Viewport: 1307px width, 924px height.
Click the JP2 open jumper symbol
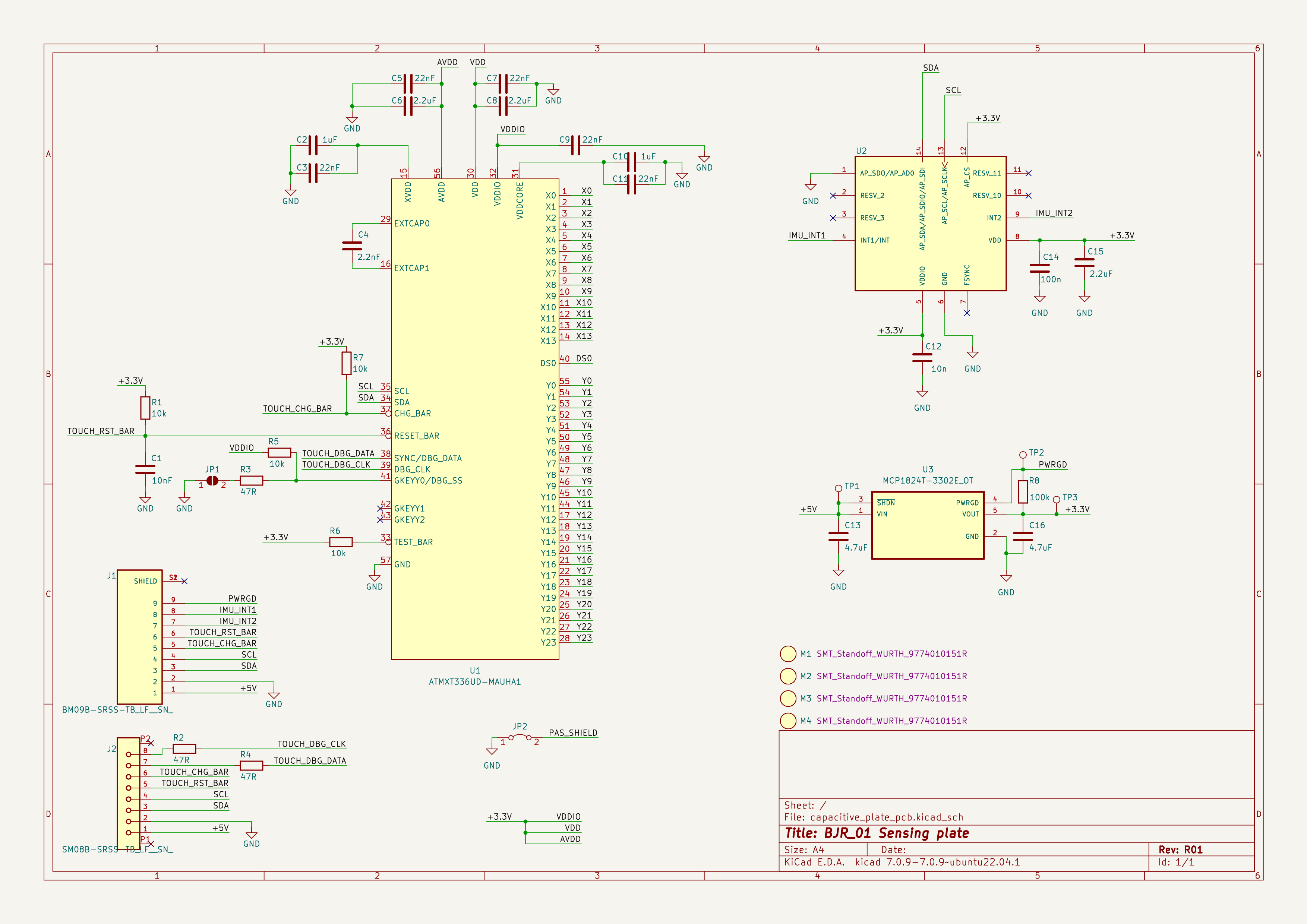(x=520, y=737)
